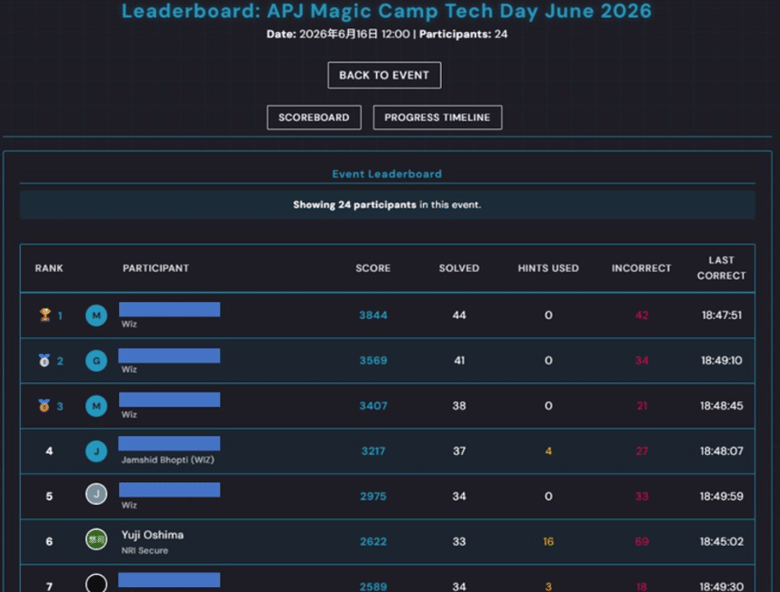This screenshot has width=780, height=592.
Task: Click the silver medal icon at rank 2
Action: 44,360
